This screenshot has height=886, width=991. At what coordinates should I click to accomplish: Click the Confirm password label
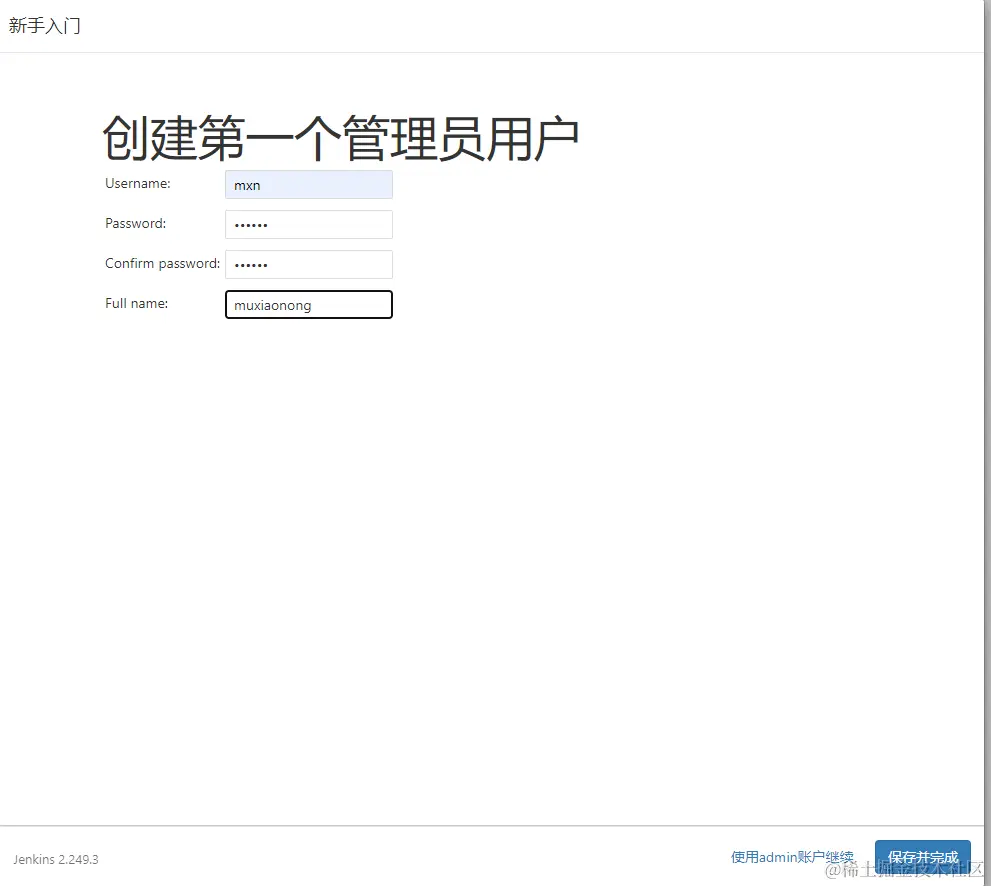[161, 263]
